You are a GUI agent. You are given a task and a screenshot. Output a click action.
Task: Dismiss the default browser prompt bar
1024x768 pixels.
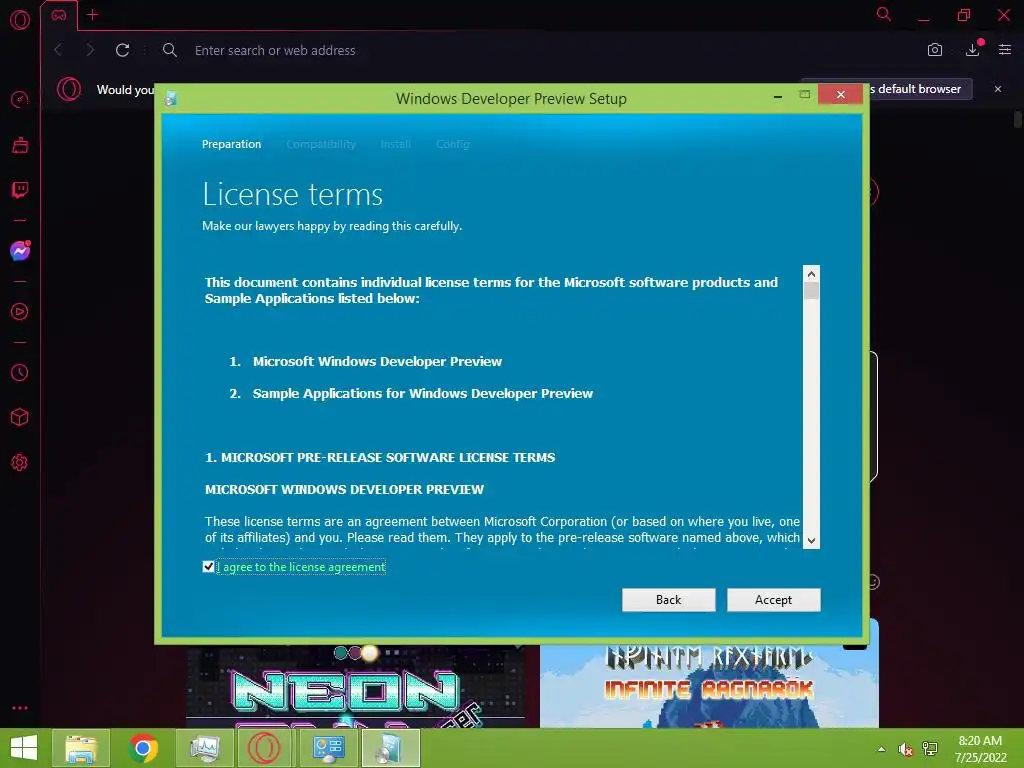pyautogui.click(x=998, y=89)
